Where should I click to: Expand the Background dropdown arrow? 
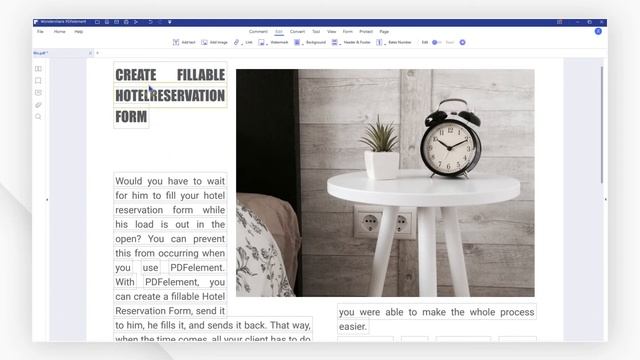click(303, 43)
